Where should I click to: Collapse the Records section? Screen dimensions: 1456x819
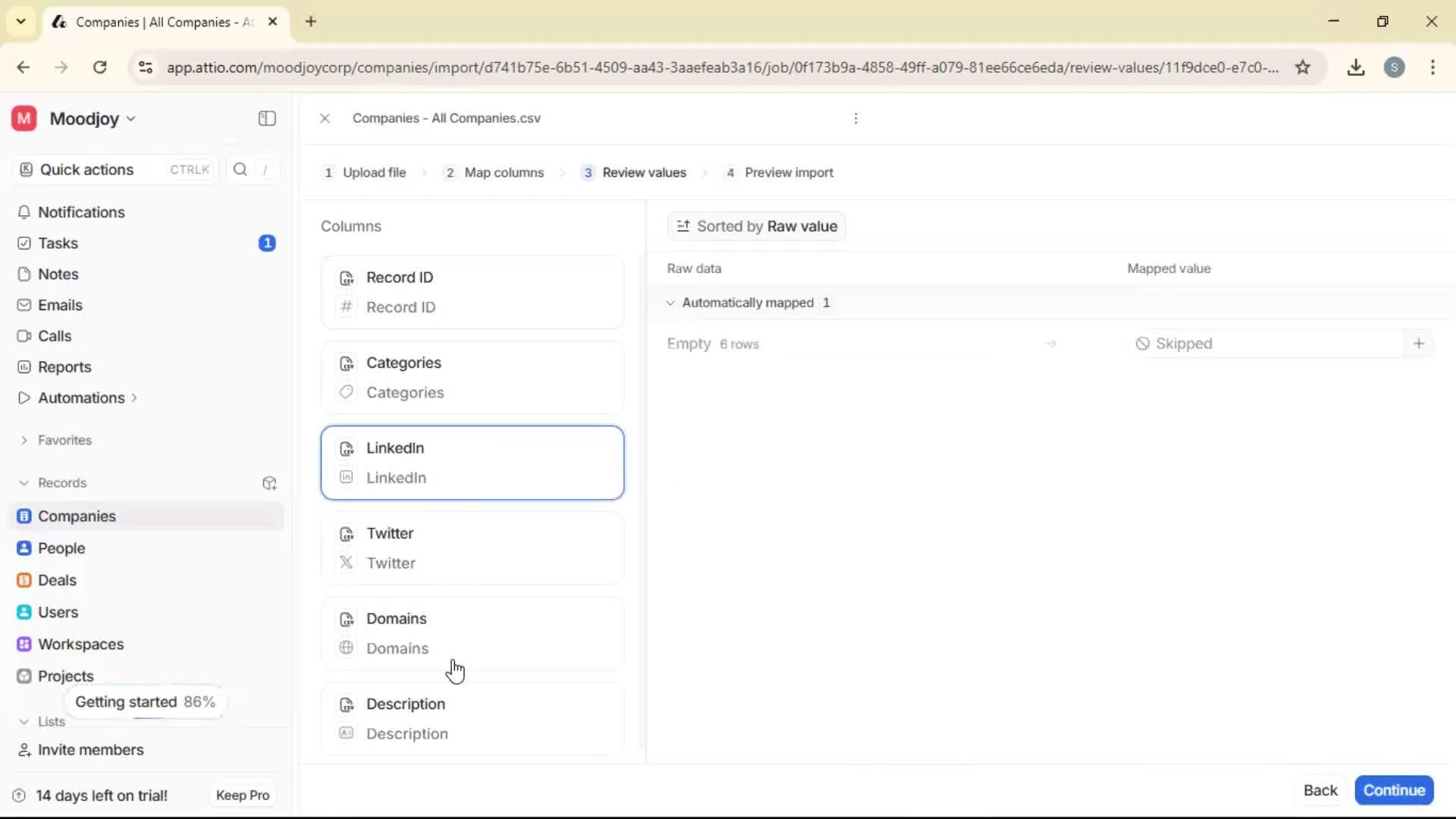tap(24, 483)
